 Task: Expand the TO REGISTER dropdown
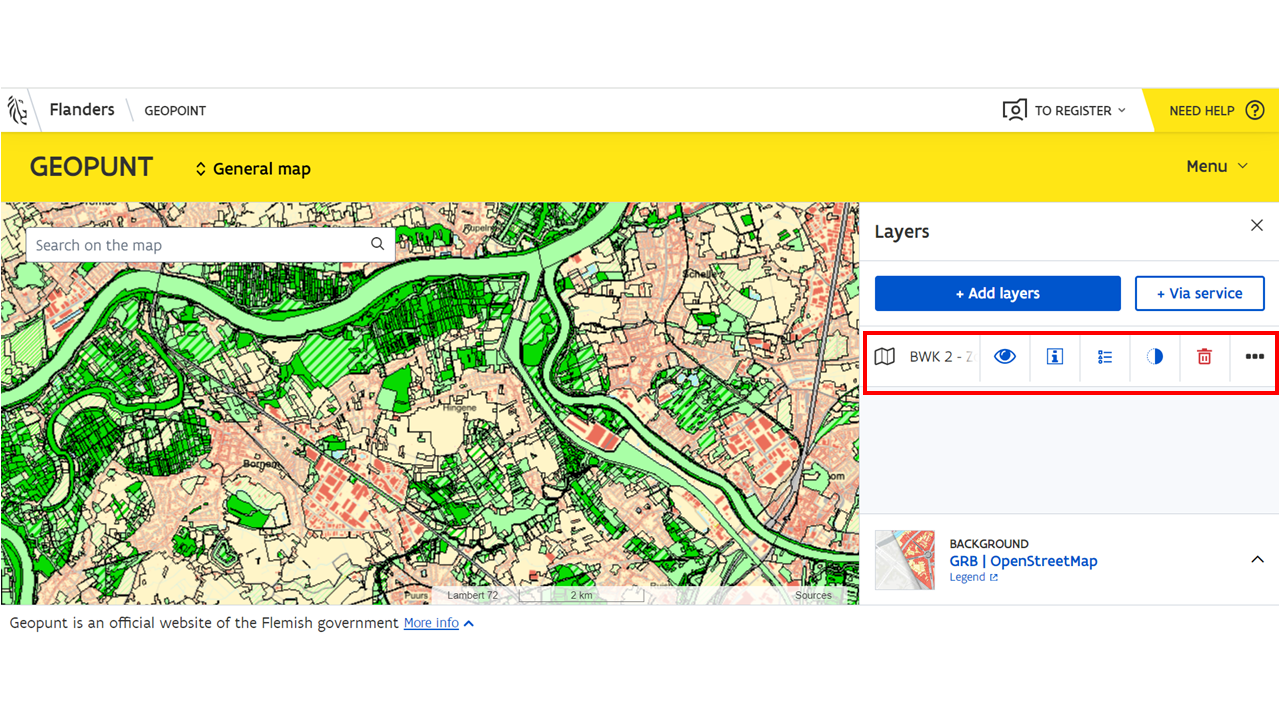coord(1080,111)
